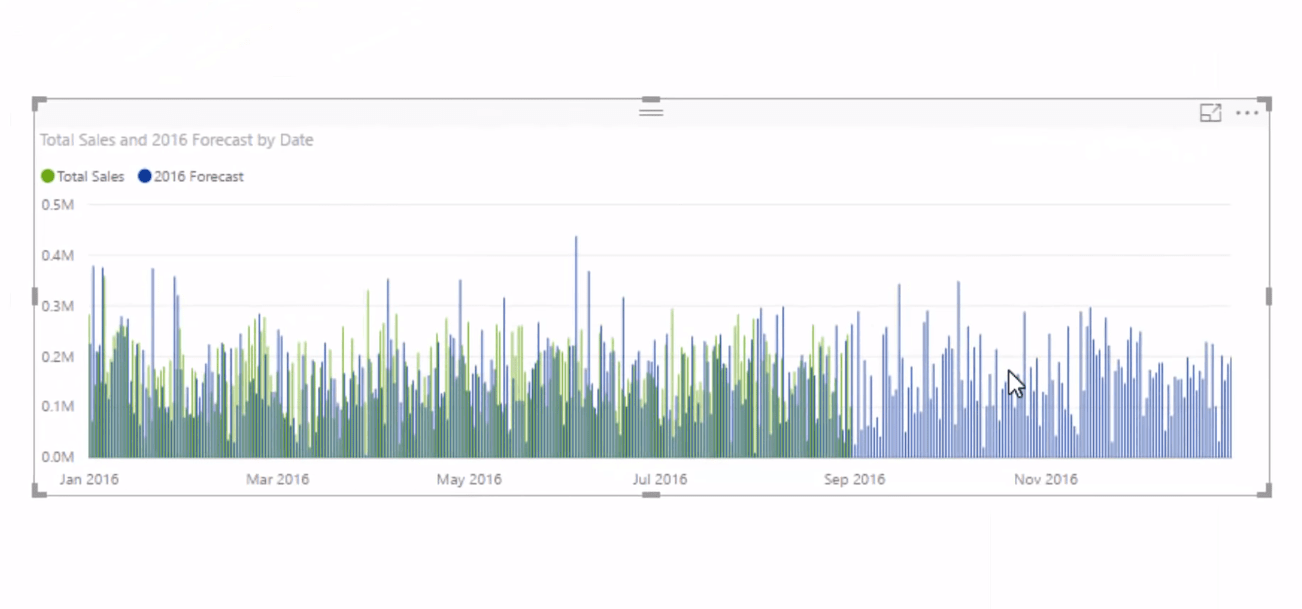Image resolution: width=1302 pixels, height=609 pixels.
Task: Click the Jan 2016 axis label
Action: point(89,479)
